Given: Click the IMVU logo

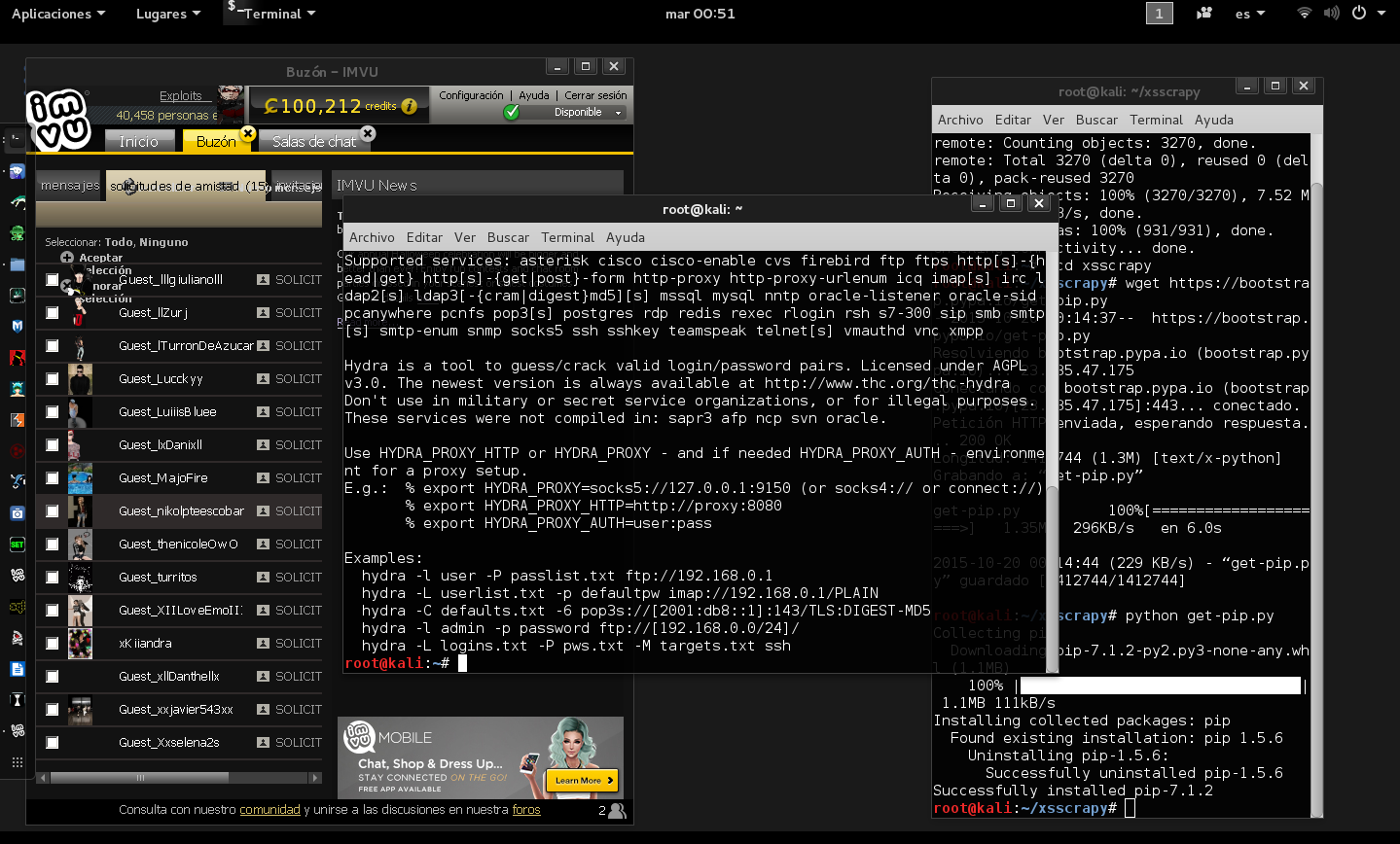Looking at the screenshot, I should (x=58, y=120).
